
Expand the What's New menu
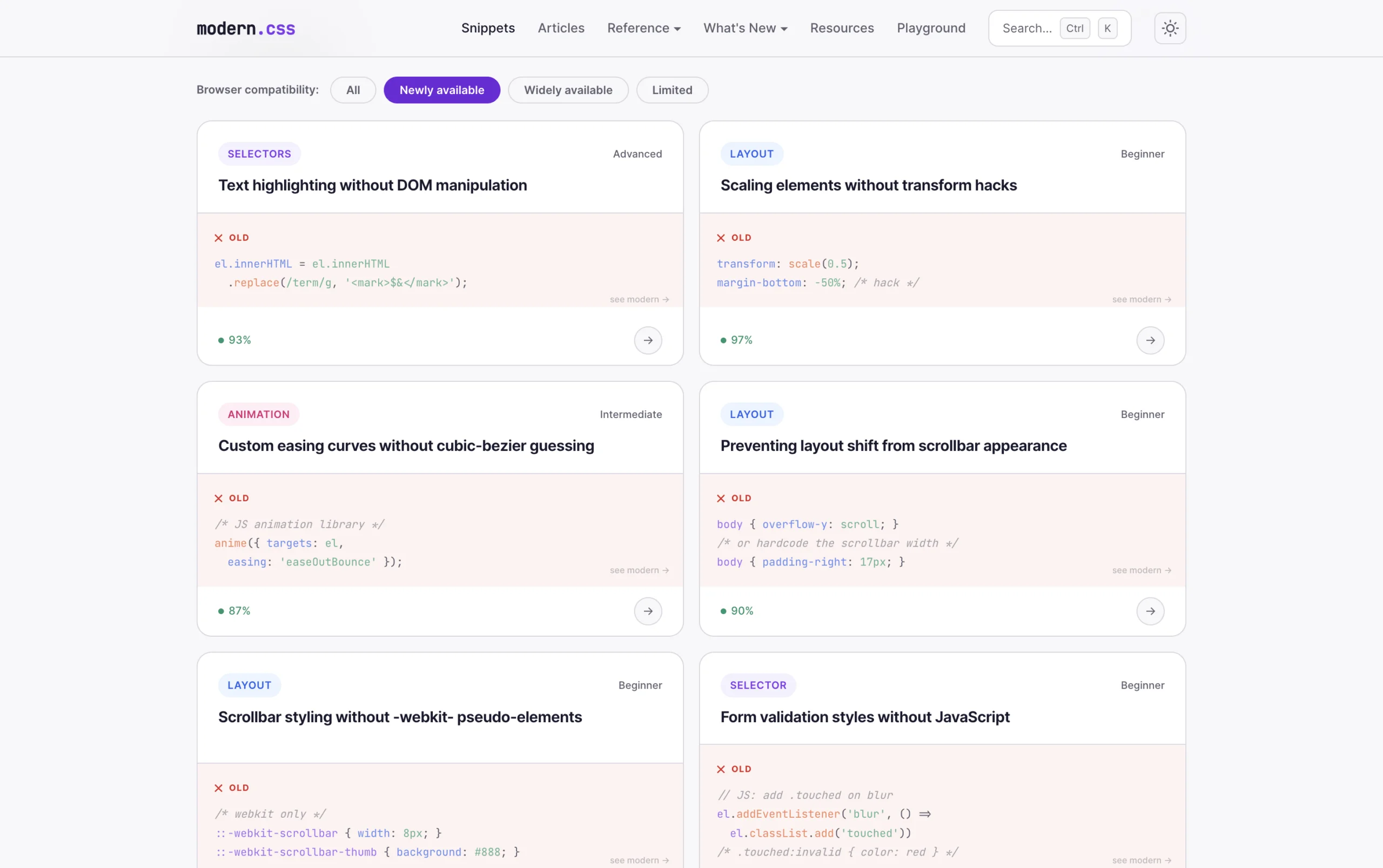(x=744, y=28)
